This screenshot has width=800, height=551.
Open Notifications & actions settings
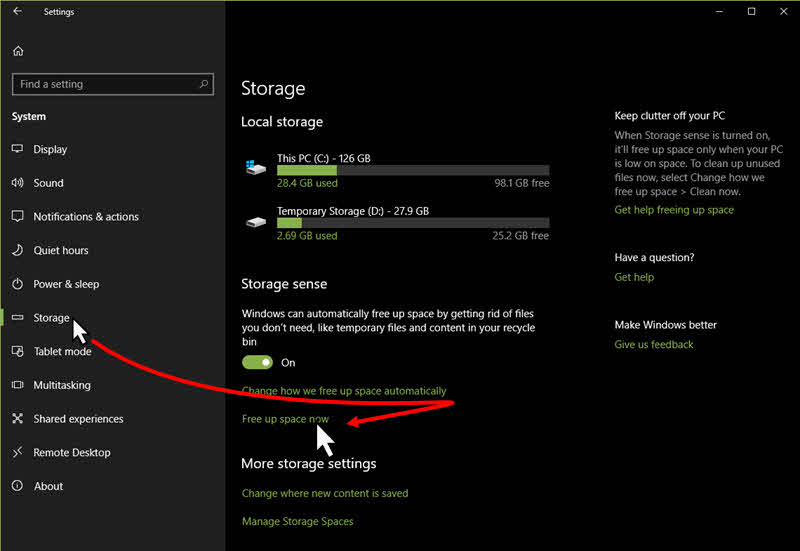point(86,216)
